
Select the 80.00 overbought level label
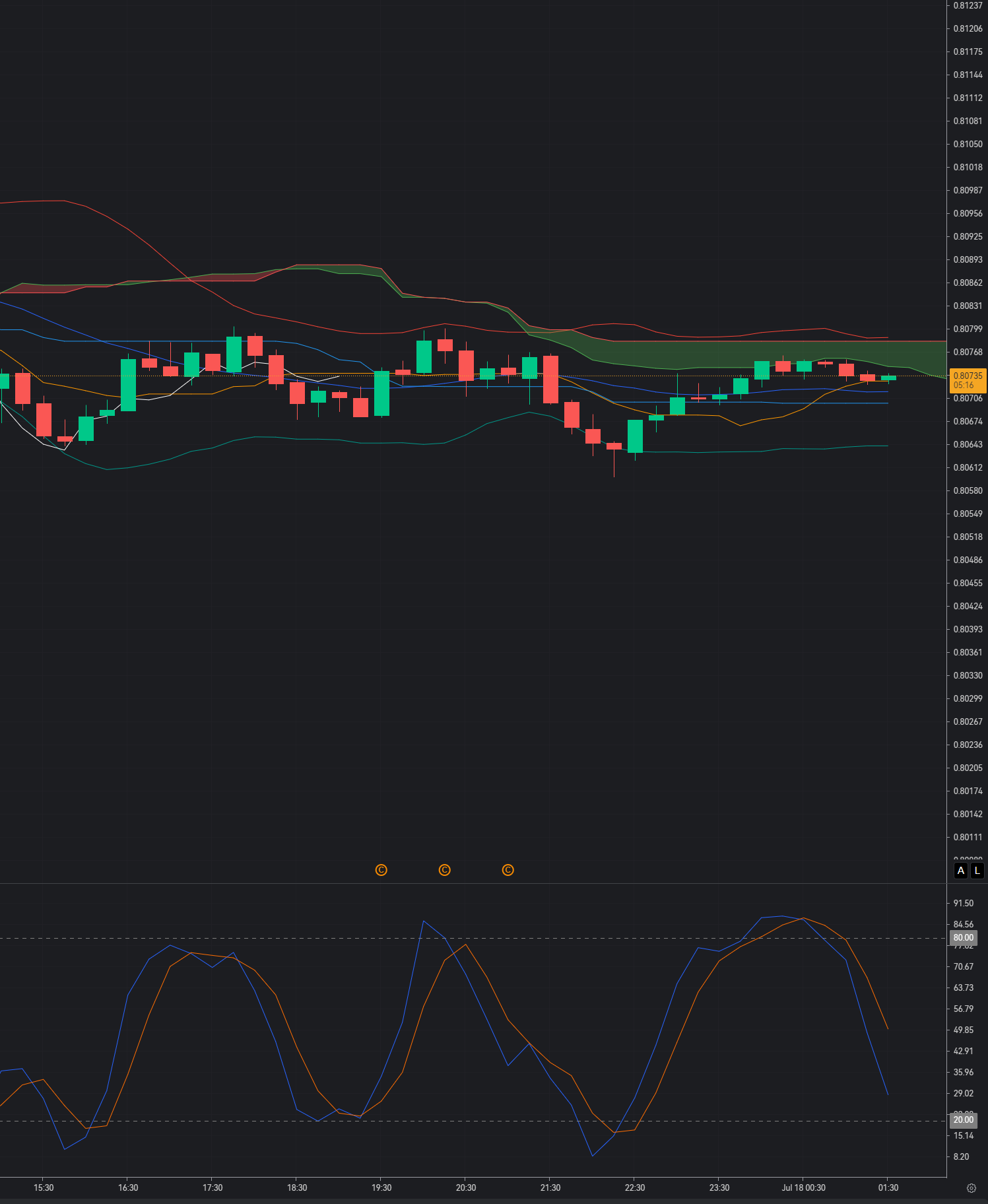pyautogui.click(x=964, y=937)
